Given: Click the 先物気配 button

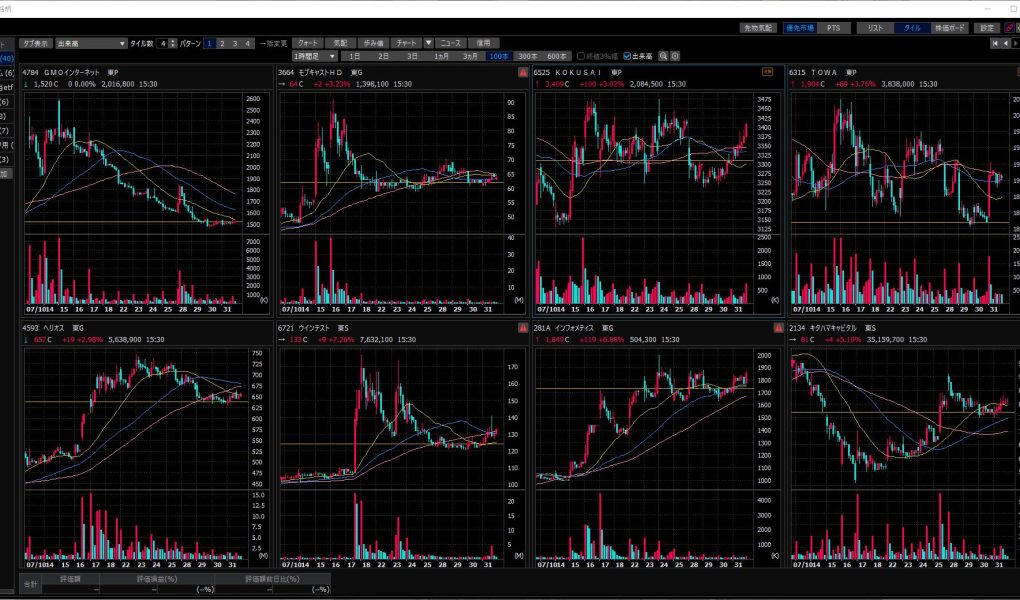Looking at the screenshot, I should (759, 28).
